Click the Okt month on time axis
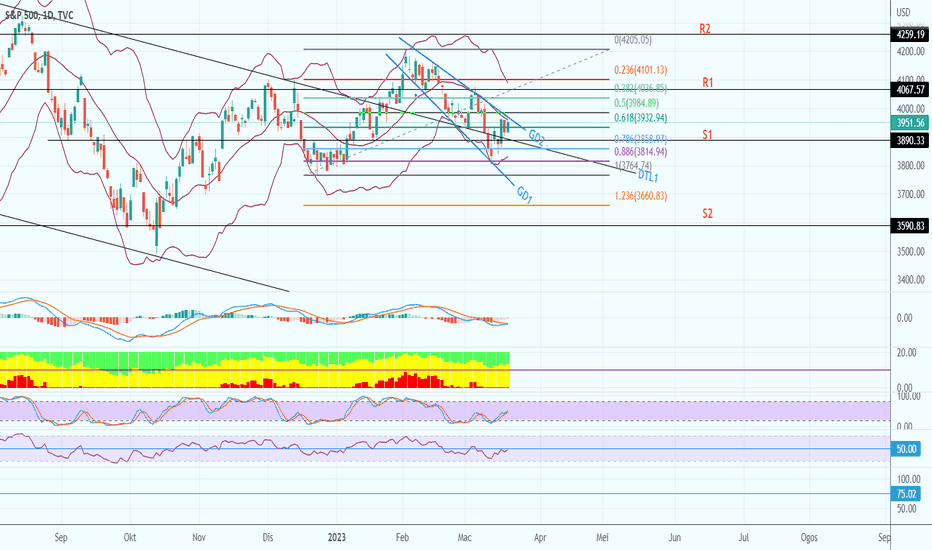This screenshot has width=932, height=550. [x=130, y=538]
